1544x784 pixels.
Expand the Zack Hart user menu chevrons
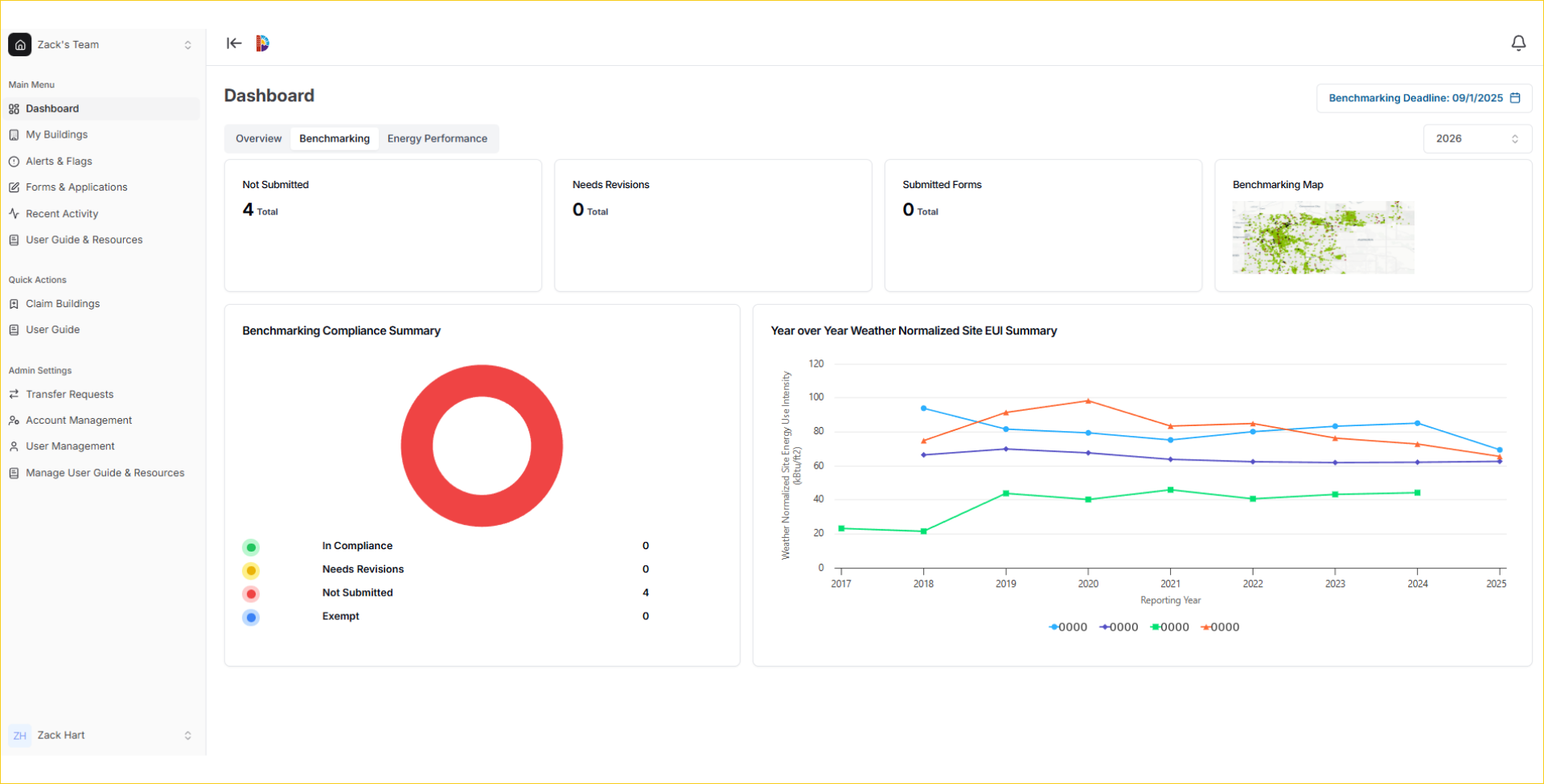coord(188,736)
